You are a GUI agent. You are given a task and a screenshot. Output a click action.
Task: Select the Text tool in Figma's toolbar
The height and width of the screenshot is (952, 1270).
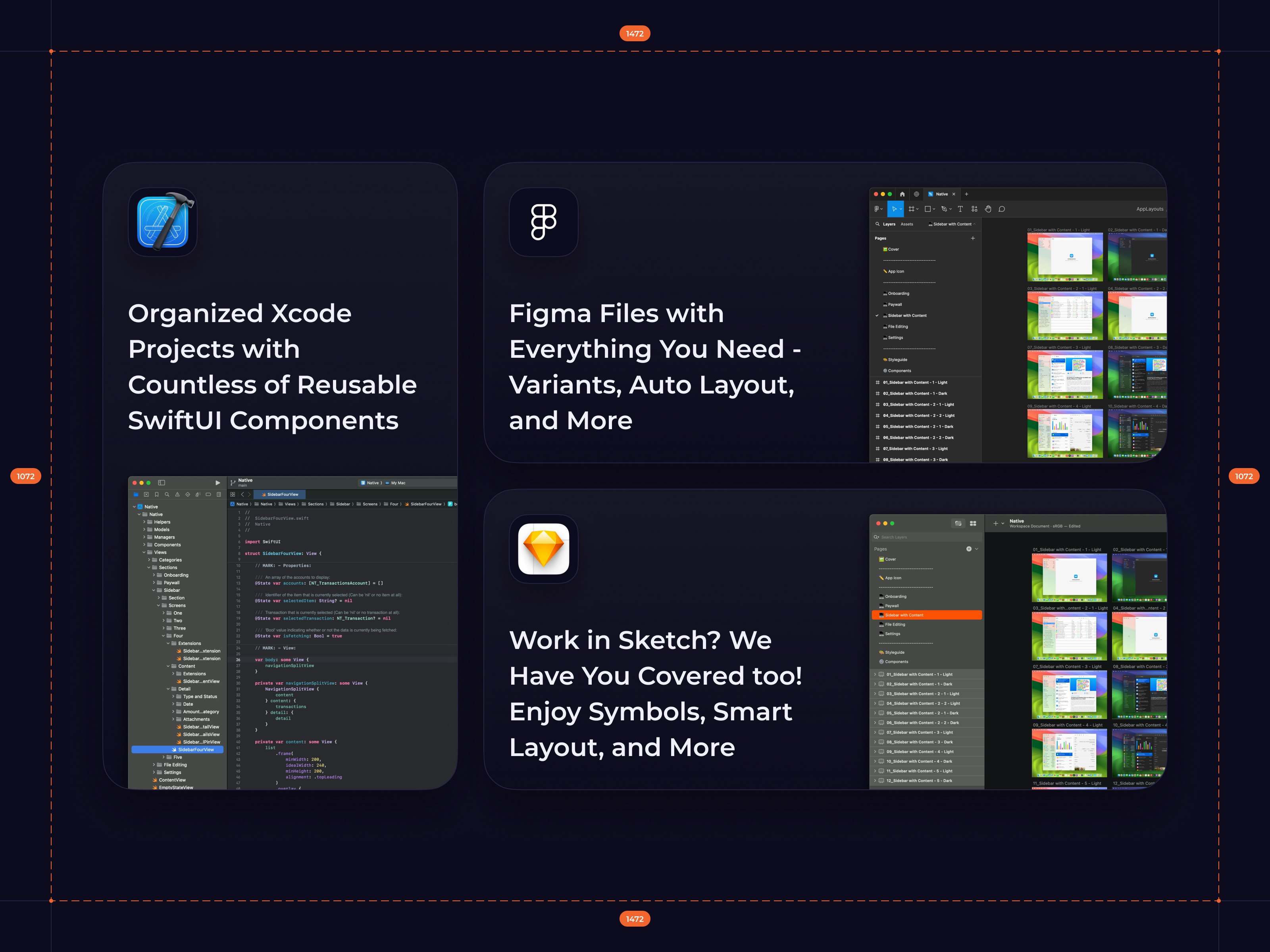(x=960, y=209)
